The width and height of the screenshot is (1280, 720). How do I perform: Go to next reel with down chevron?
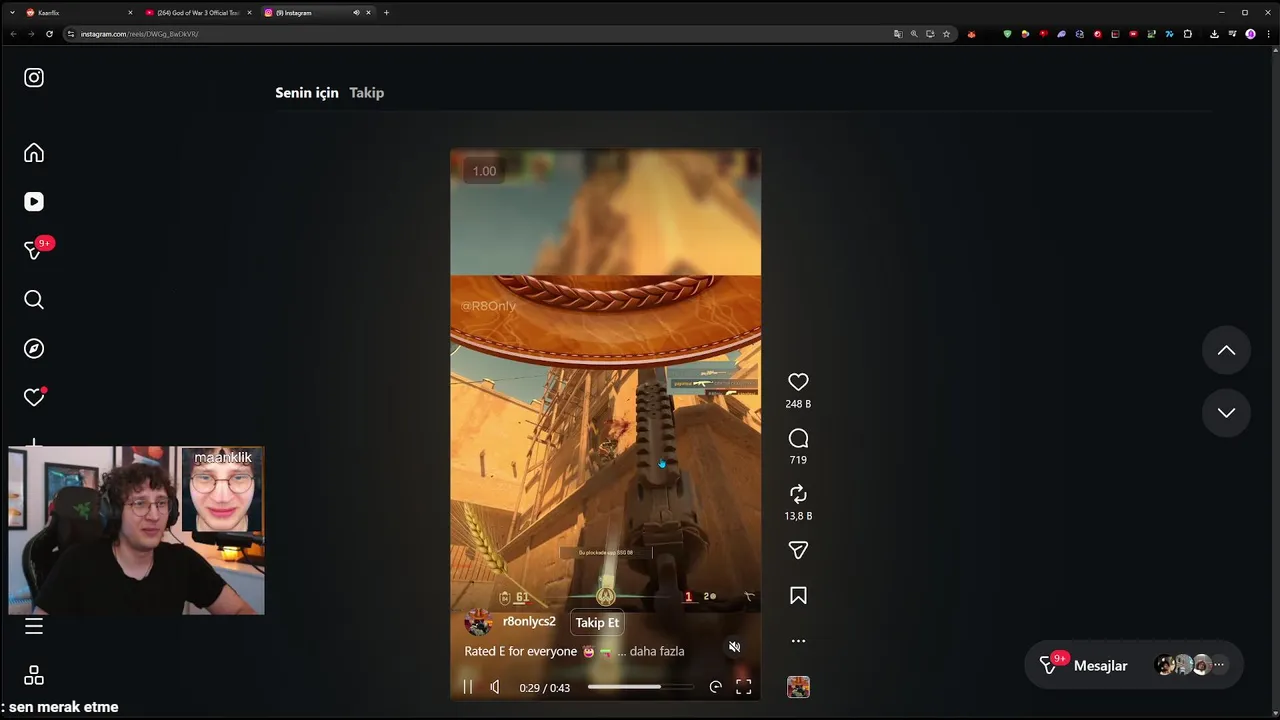point(1226,413)
